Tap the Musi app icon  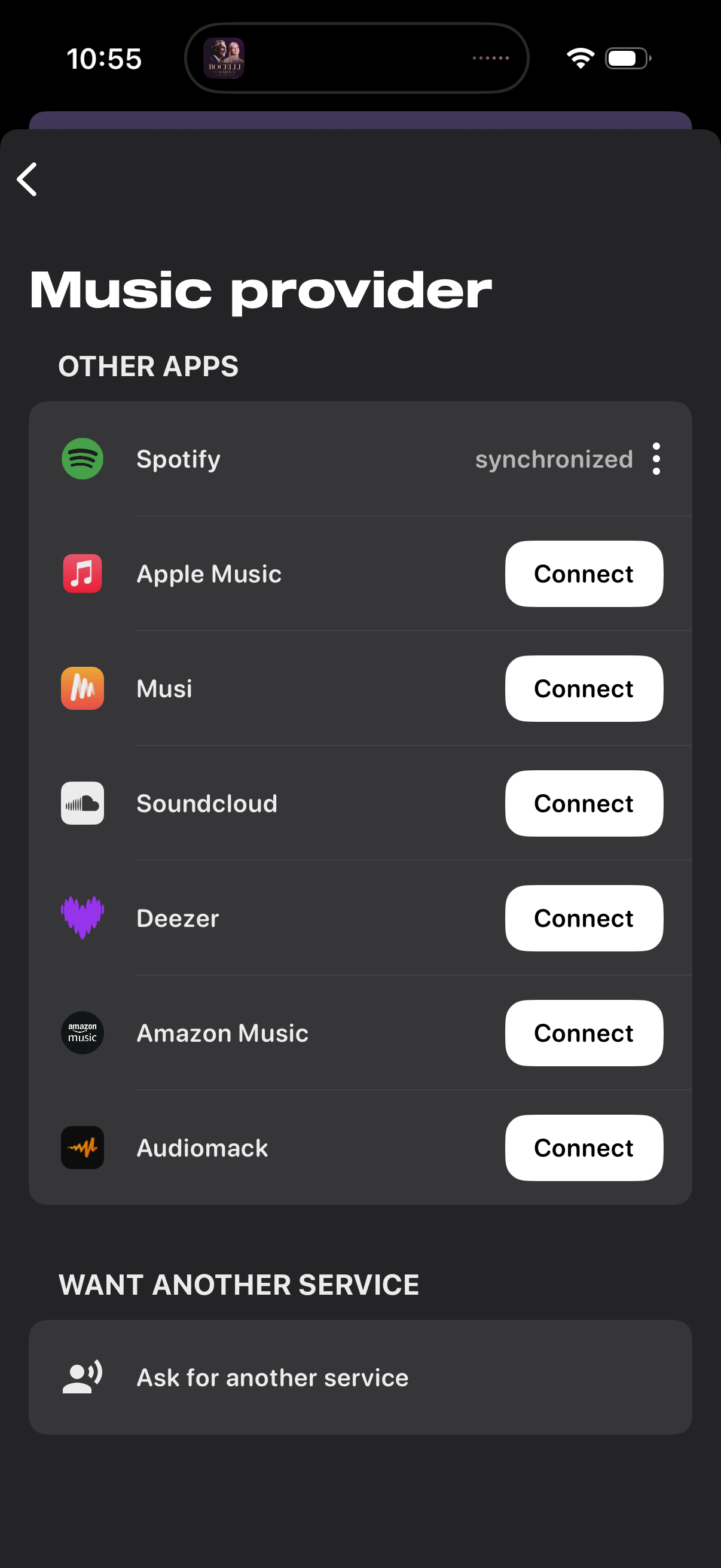tap(82, 688)
